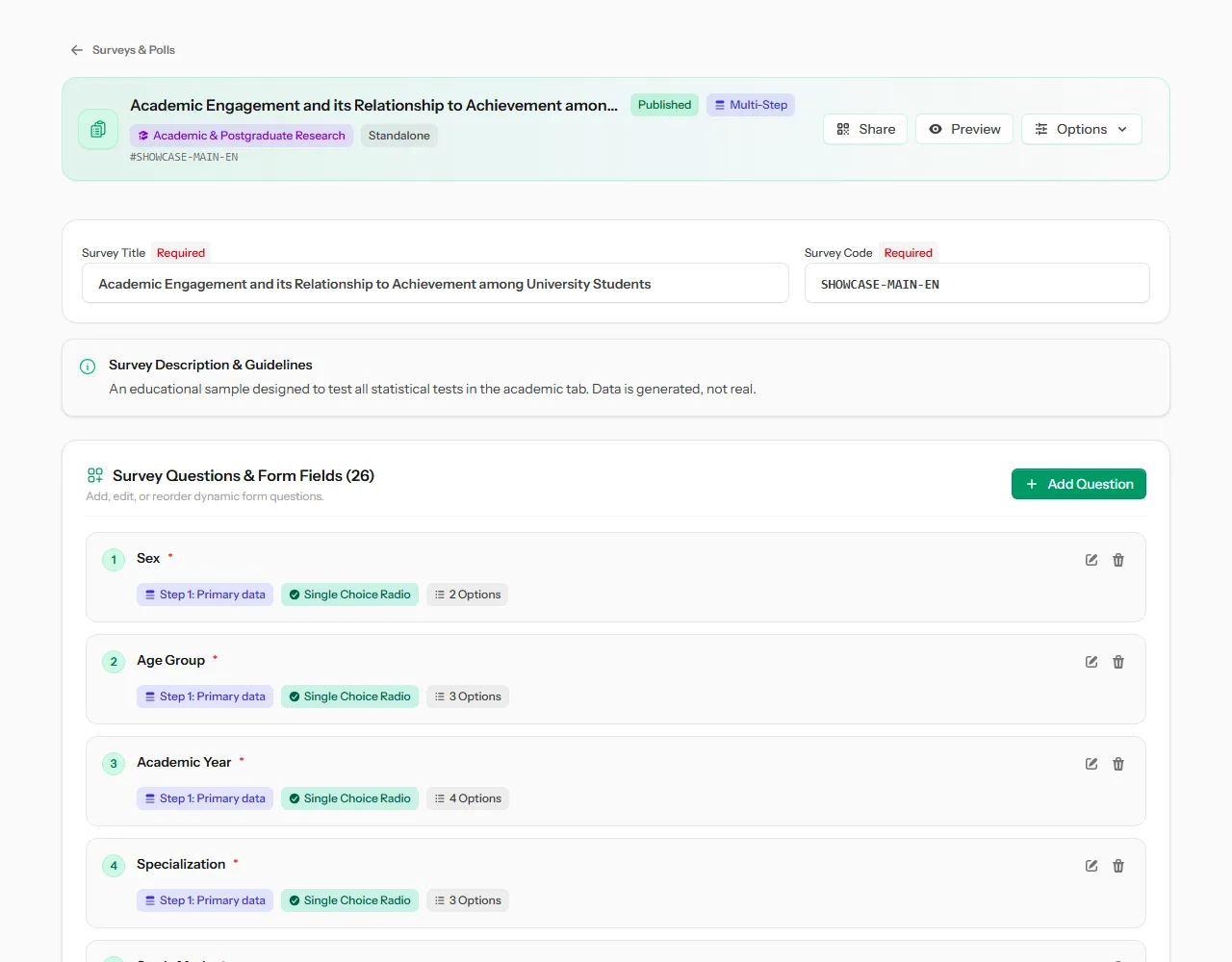Screen dimensions: 1232x962
Task: Delete the Specialization question
Action: point(1118,866)
